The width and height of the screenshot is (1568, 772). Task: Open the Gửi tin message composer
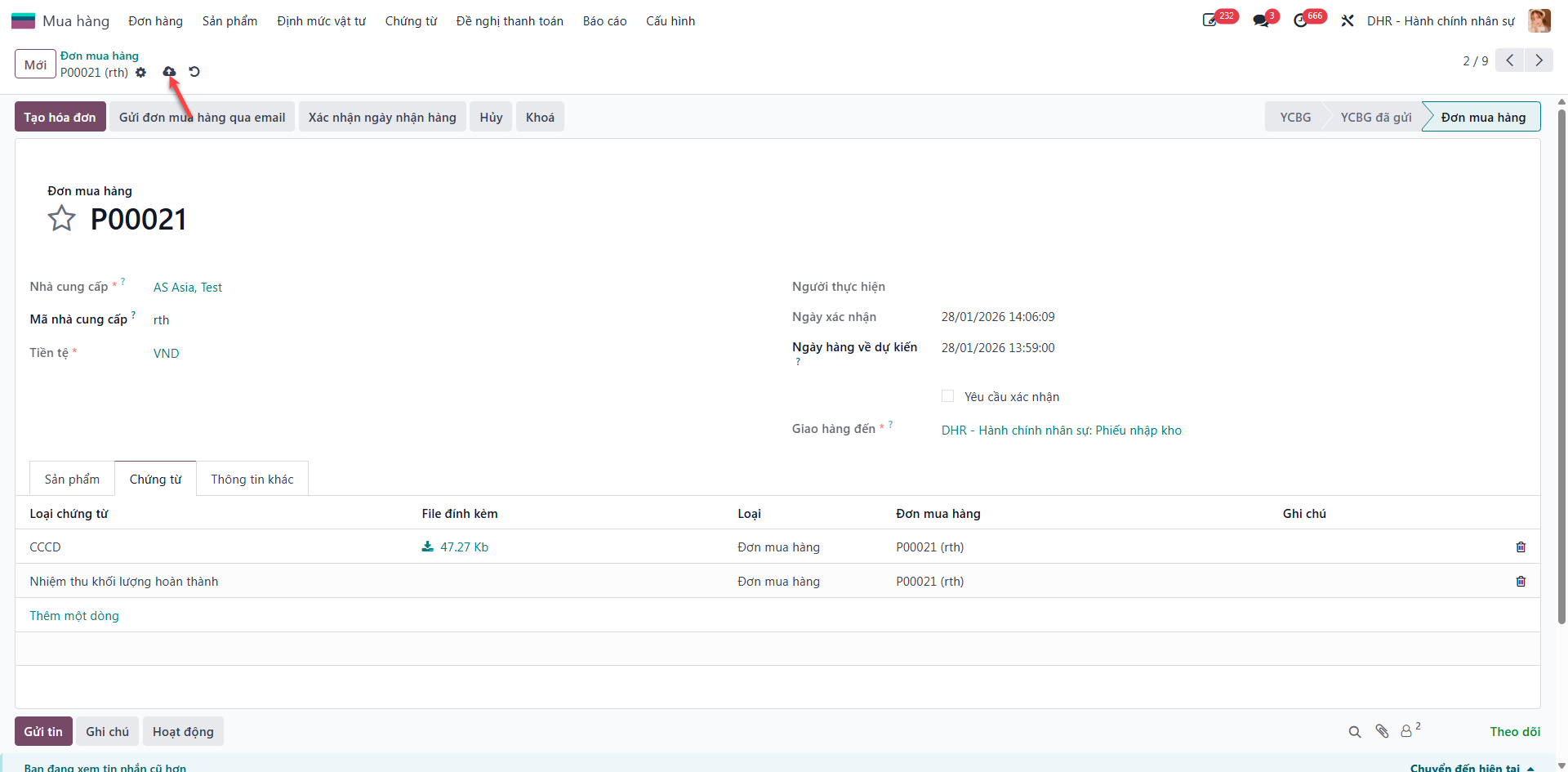point(43,731)
